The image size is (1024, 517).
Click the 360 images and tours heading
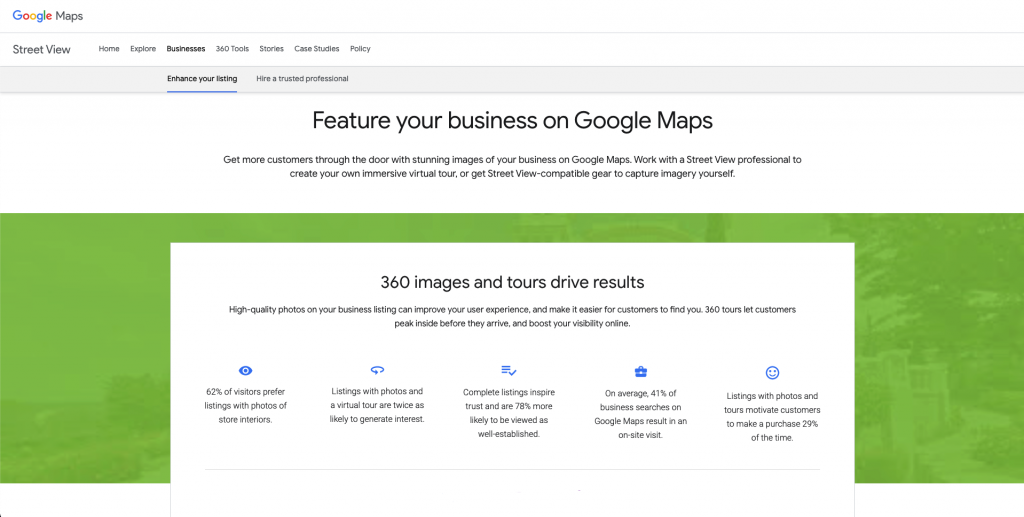(x=512, y=282)
